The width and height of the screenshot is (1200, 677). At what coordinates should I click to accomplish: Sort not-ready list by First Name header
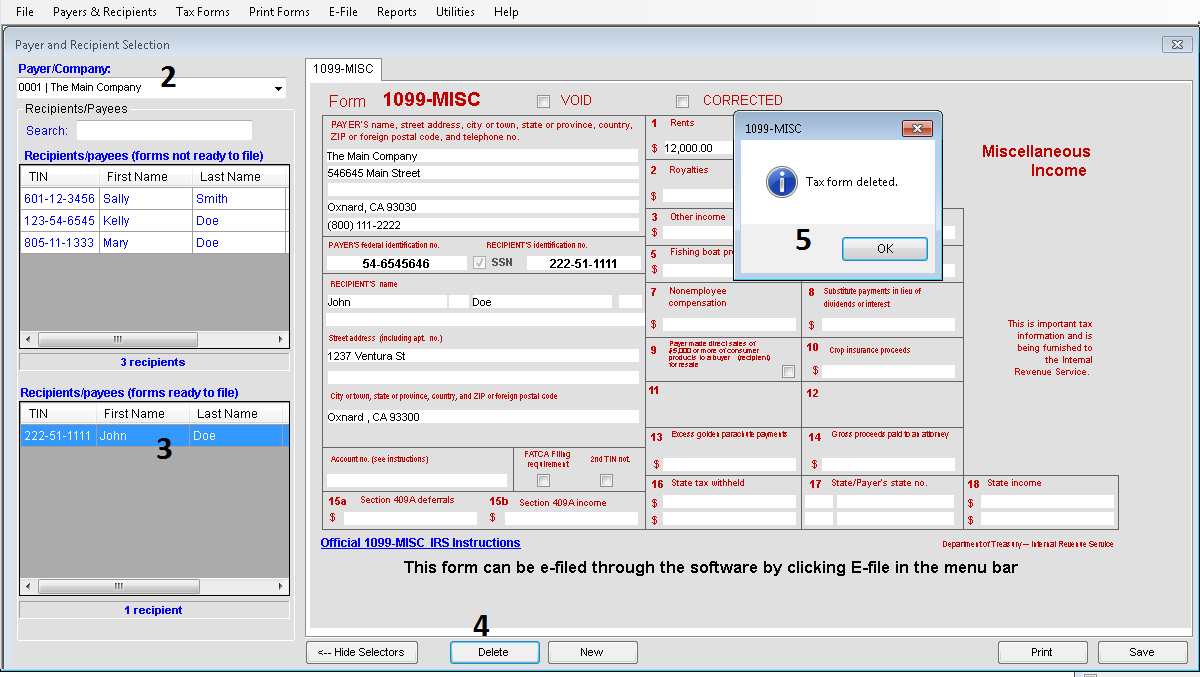click(x=145, y=177)
